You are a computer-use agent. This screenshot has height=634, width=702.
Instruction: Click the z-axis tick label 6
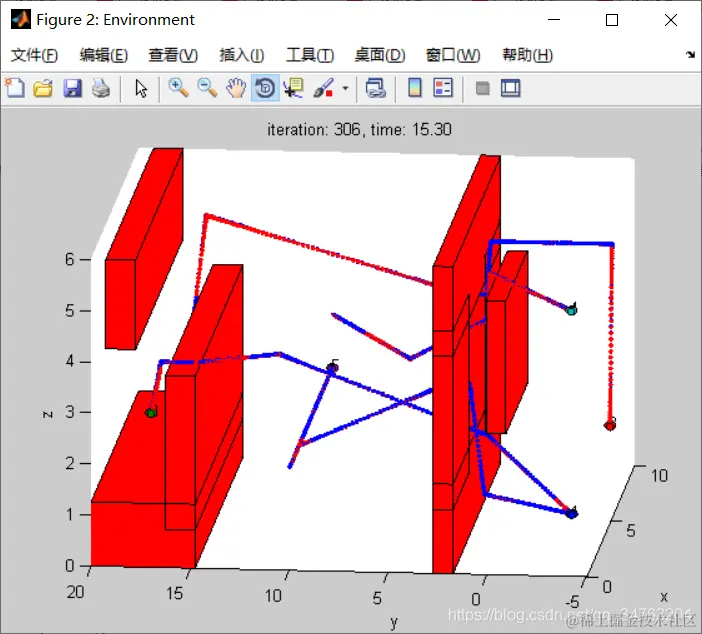[69, 260]
